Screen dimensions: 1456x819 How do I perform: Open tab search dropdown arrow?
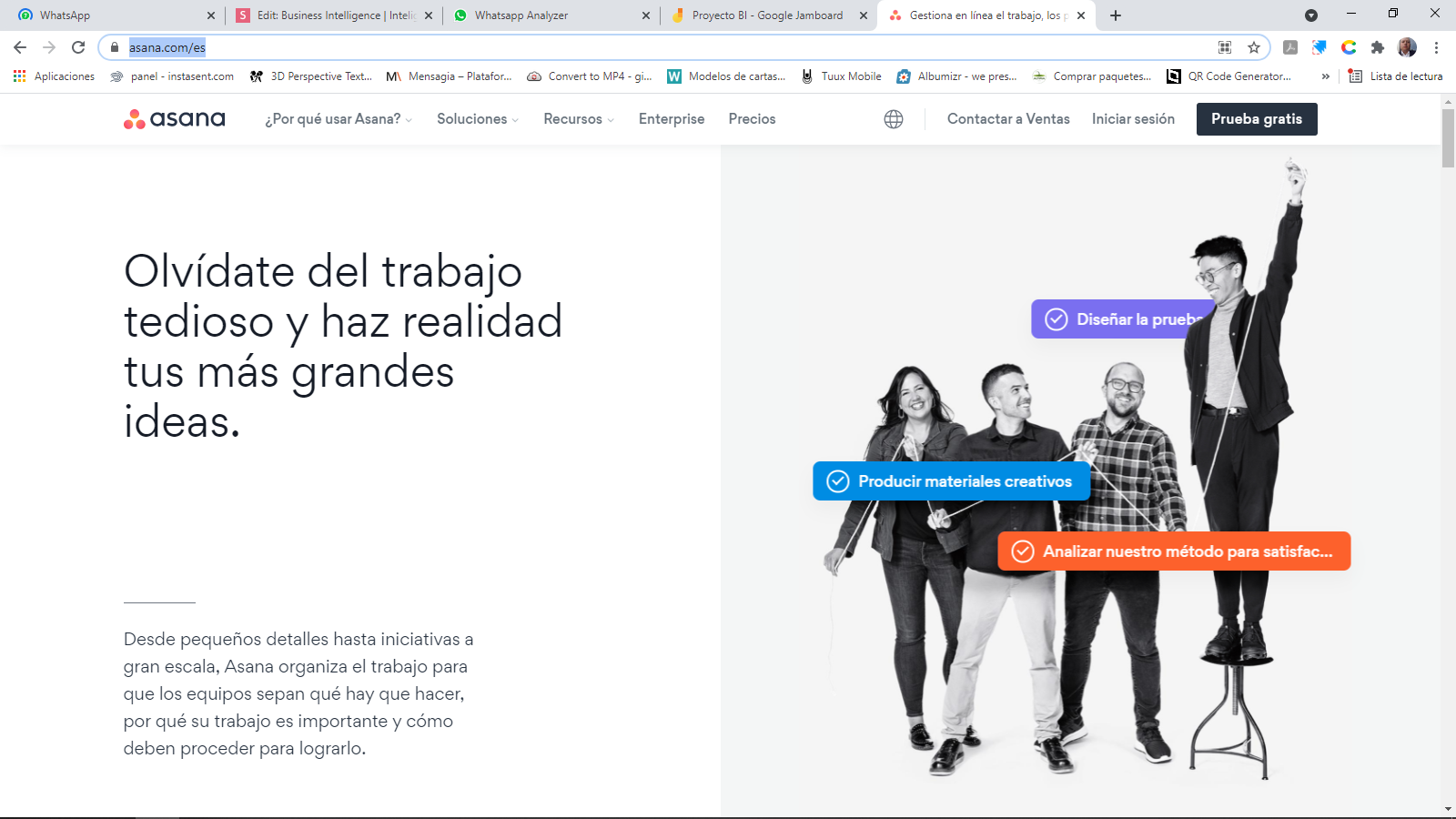(1311, 15)
